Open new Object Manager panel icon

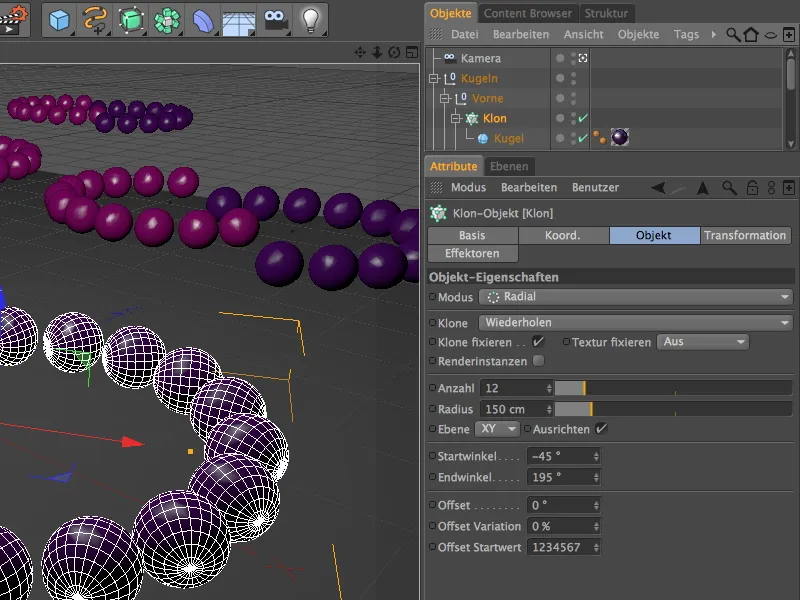coord(789,35)
